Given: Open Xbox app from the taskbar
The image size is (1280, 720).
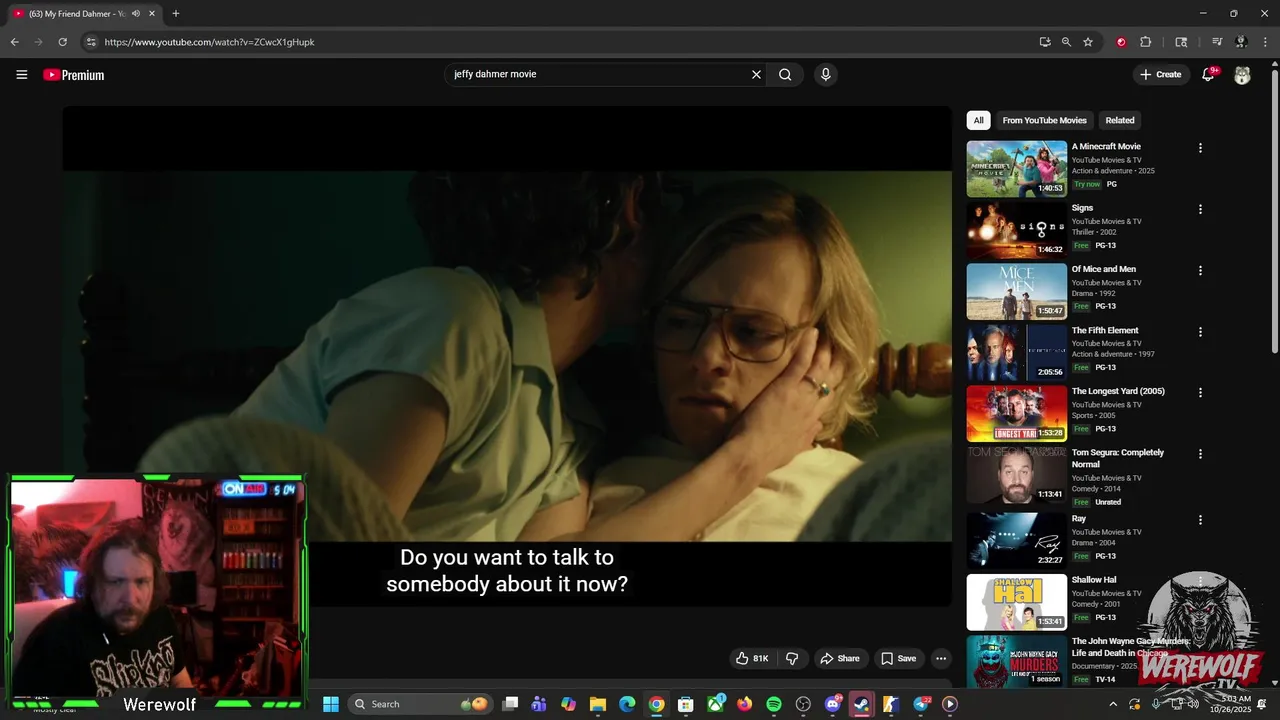Looking at the screenshot, I should click(x=716, y=704).
